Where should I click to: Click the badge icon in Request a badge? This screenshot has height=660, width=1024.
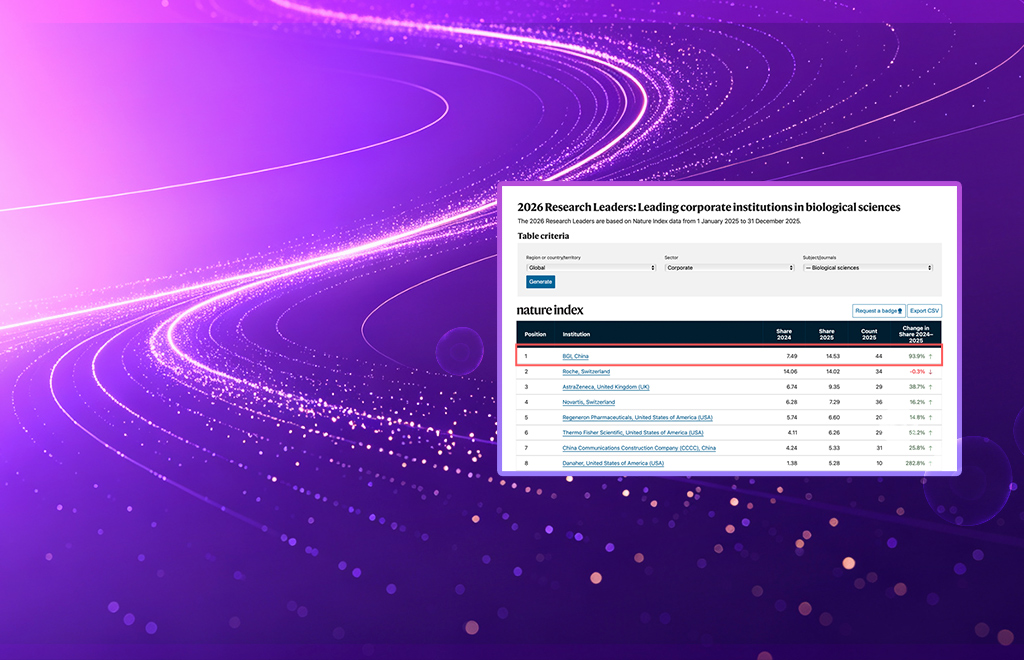900,311
